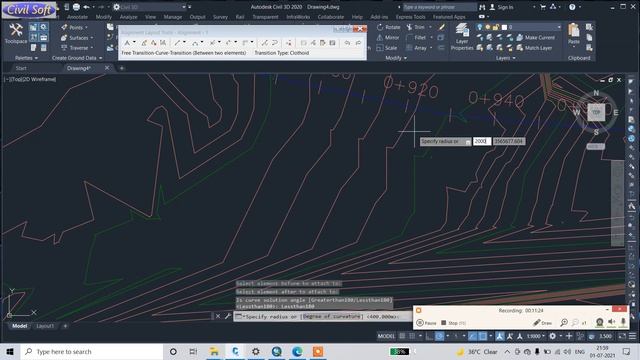640x360 pixels.
Task: Open the layer name dropdown list
Action: click(559, 27)
